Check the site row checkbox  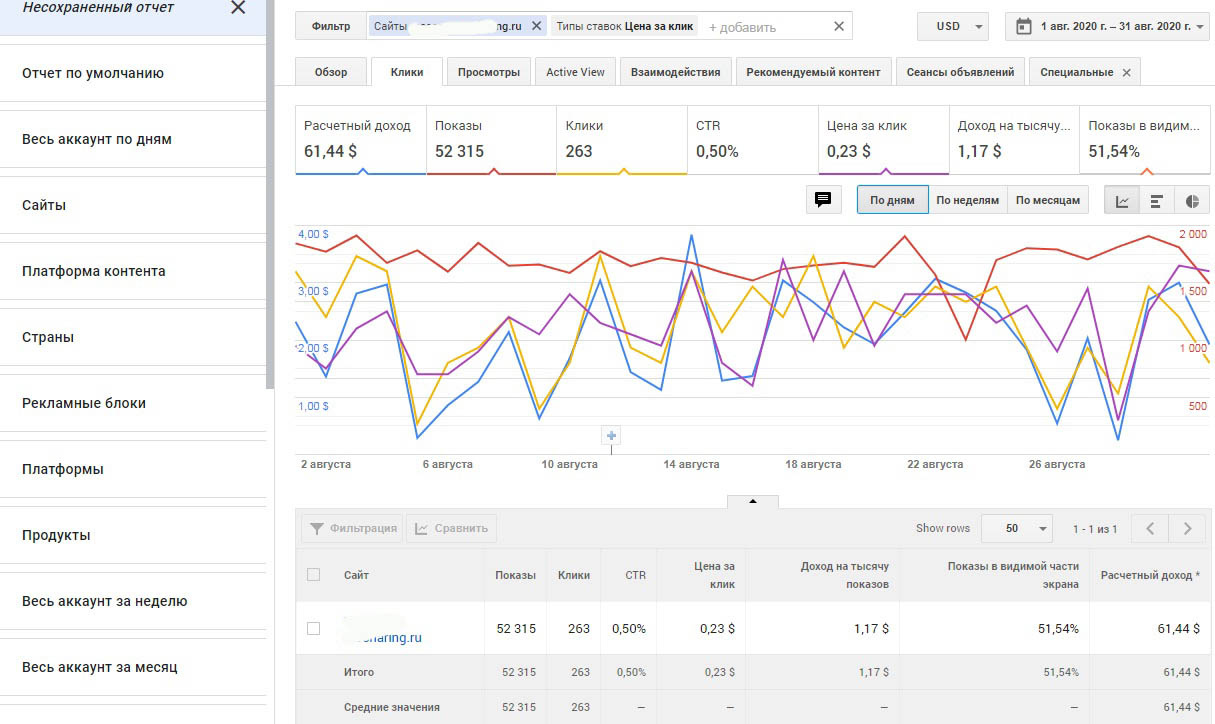click(314, 628)
